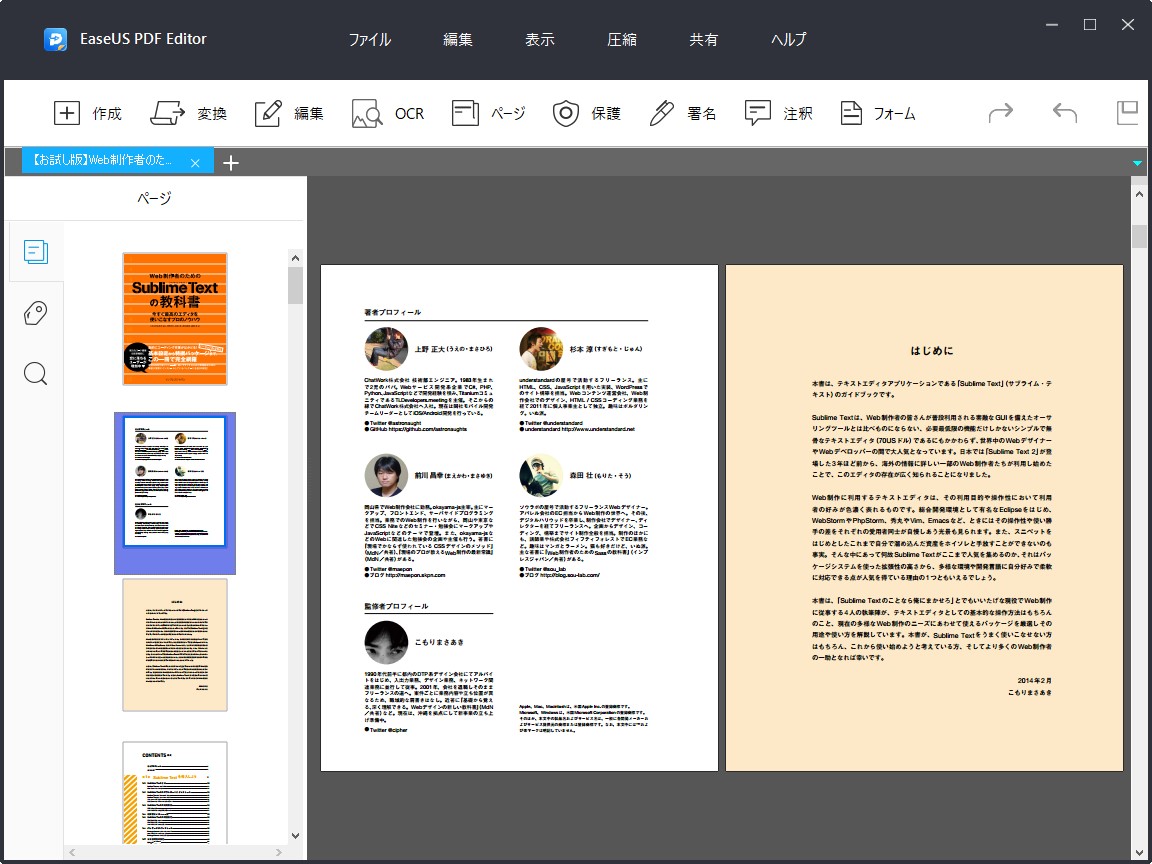This screenshot has width=1152, height=864.
Task: Open the 共有 menu
Action: [703, 40]
